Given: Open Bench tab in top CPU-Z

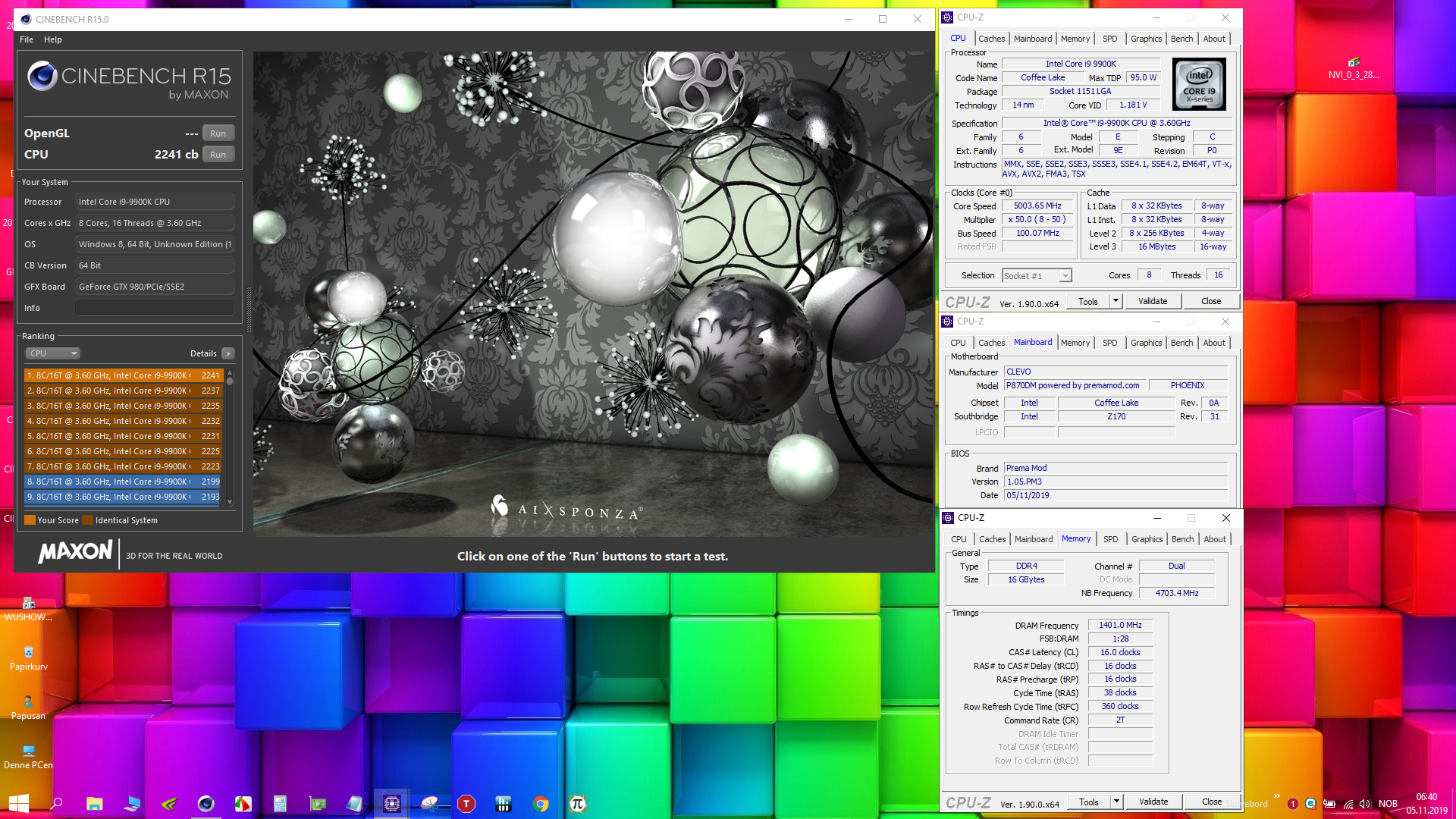Looking at the screenshot, I should [1181, 39].
